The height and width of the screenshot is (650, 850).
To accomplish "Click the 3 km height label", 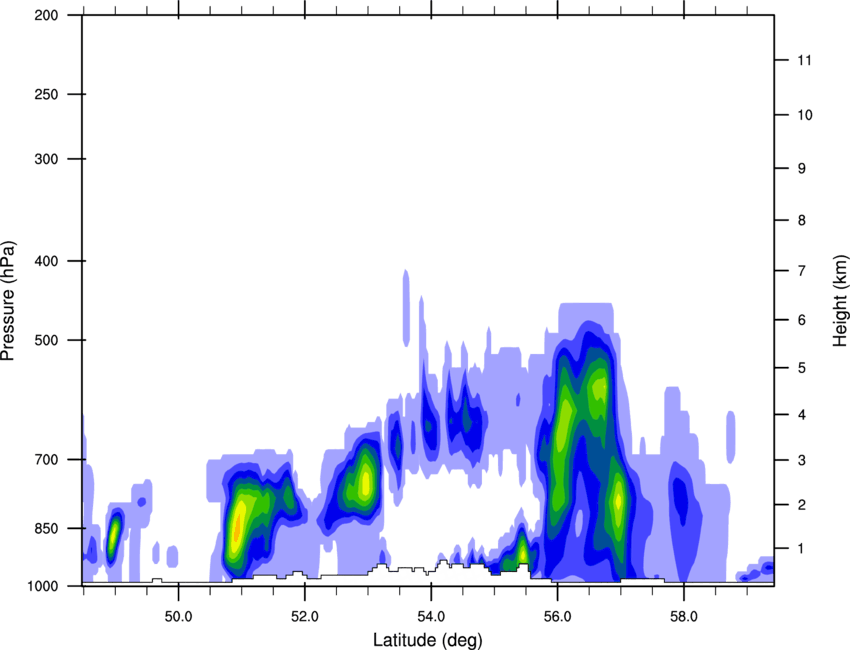I will click(x=802, y=460).
